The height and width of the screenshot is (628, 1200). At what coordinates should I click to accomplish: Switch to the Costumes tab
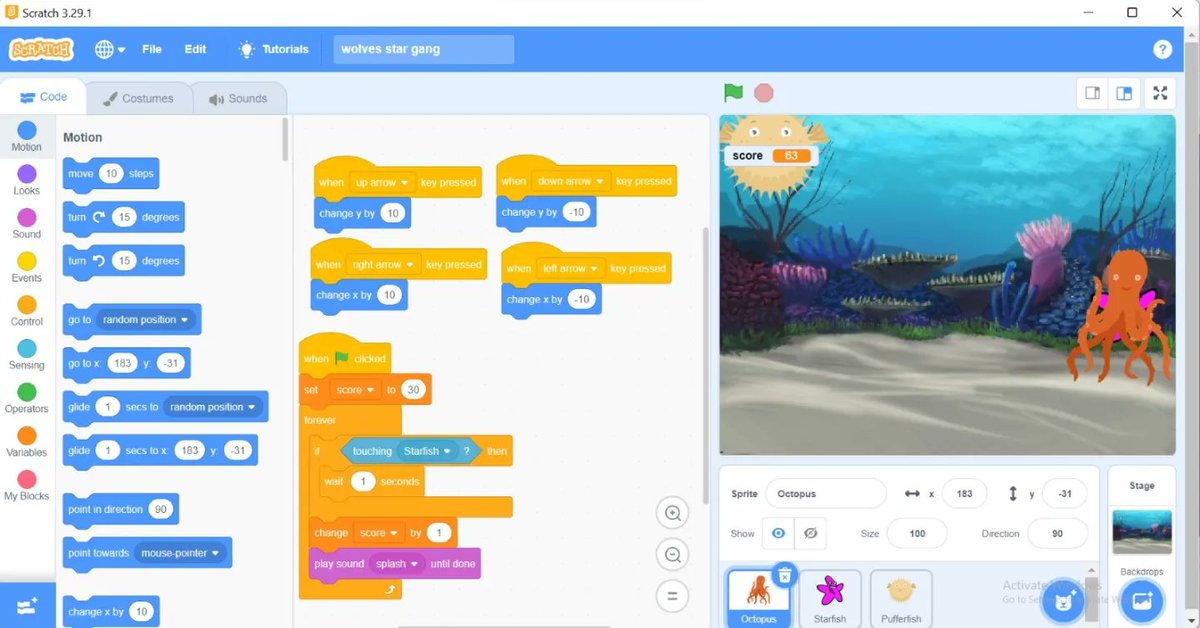tap(139, 98)
